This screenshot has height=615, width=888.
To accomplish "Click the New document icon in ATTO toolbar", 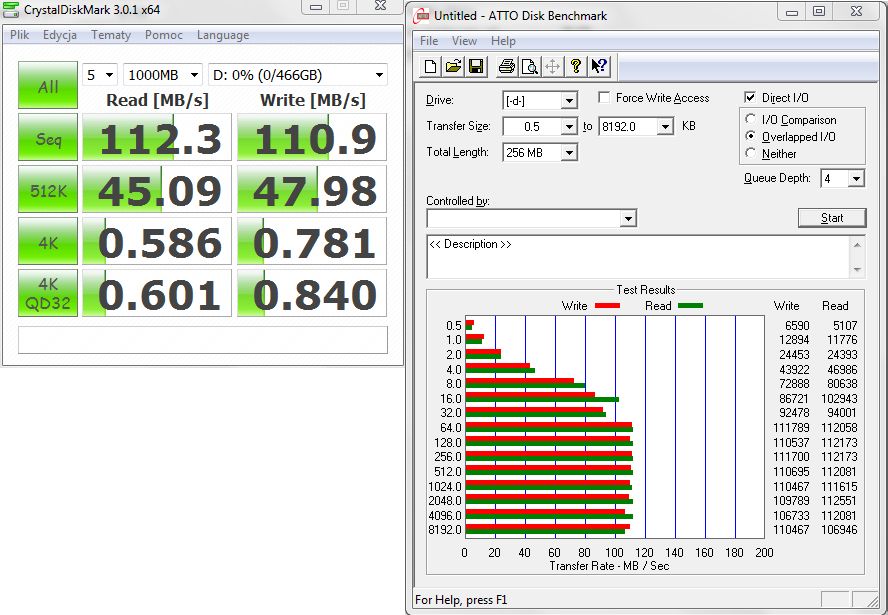I will tap(430, 67).
